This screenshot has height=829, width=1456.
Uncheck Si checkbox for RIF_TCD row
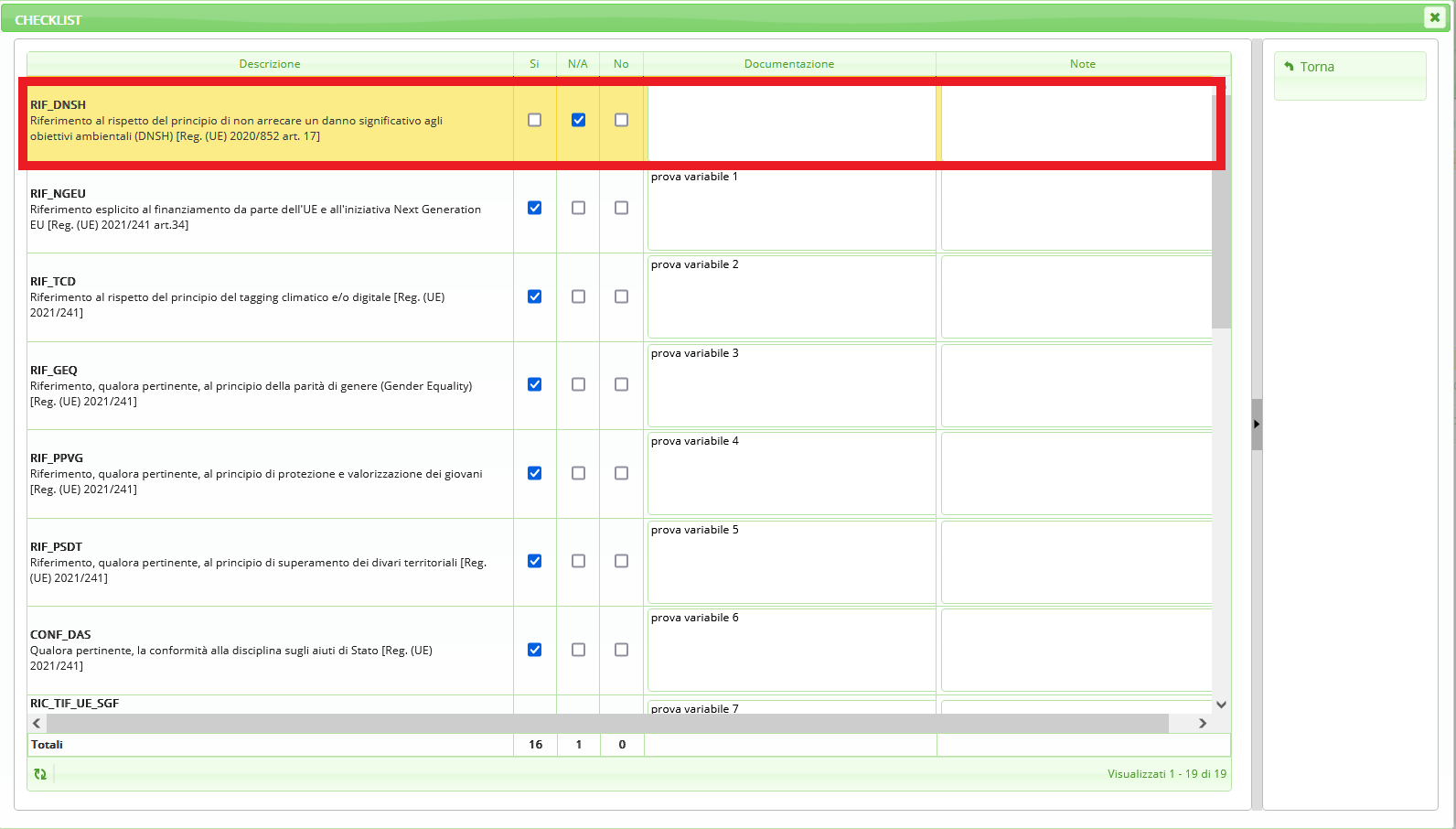pos(535,296)
